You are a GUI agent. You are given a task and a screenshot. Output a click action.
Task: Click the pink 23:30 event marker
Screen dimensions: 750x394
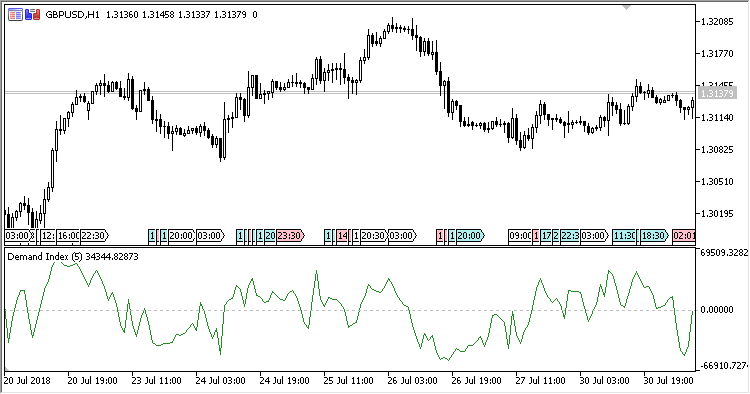click(x=290, y=236)
